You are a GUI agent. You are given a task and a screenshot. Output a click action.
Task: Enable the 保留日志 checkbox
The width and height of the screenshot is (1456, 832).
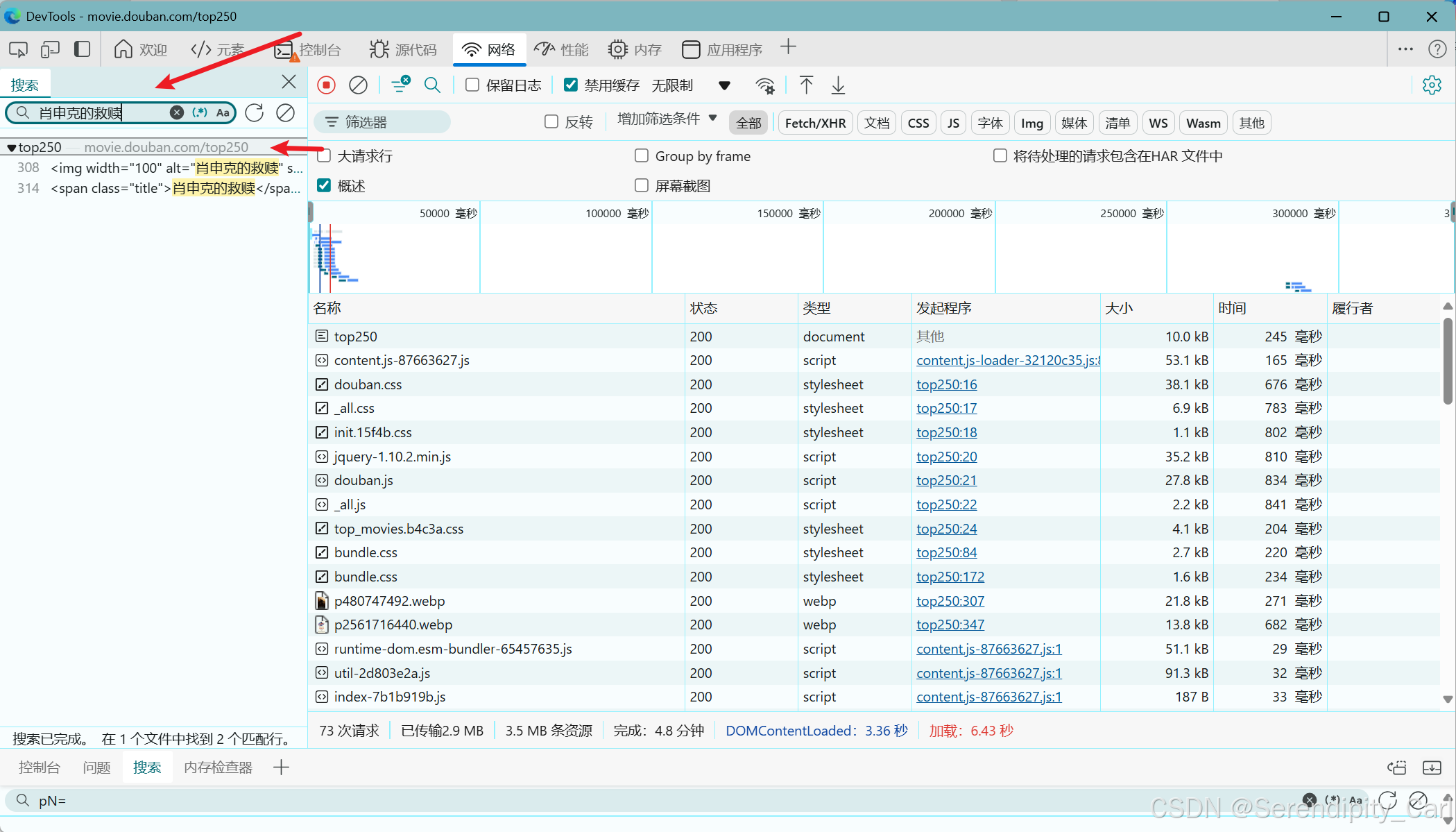point(472,85)
